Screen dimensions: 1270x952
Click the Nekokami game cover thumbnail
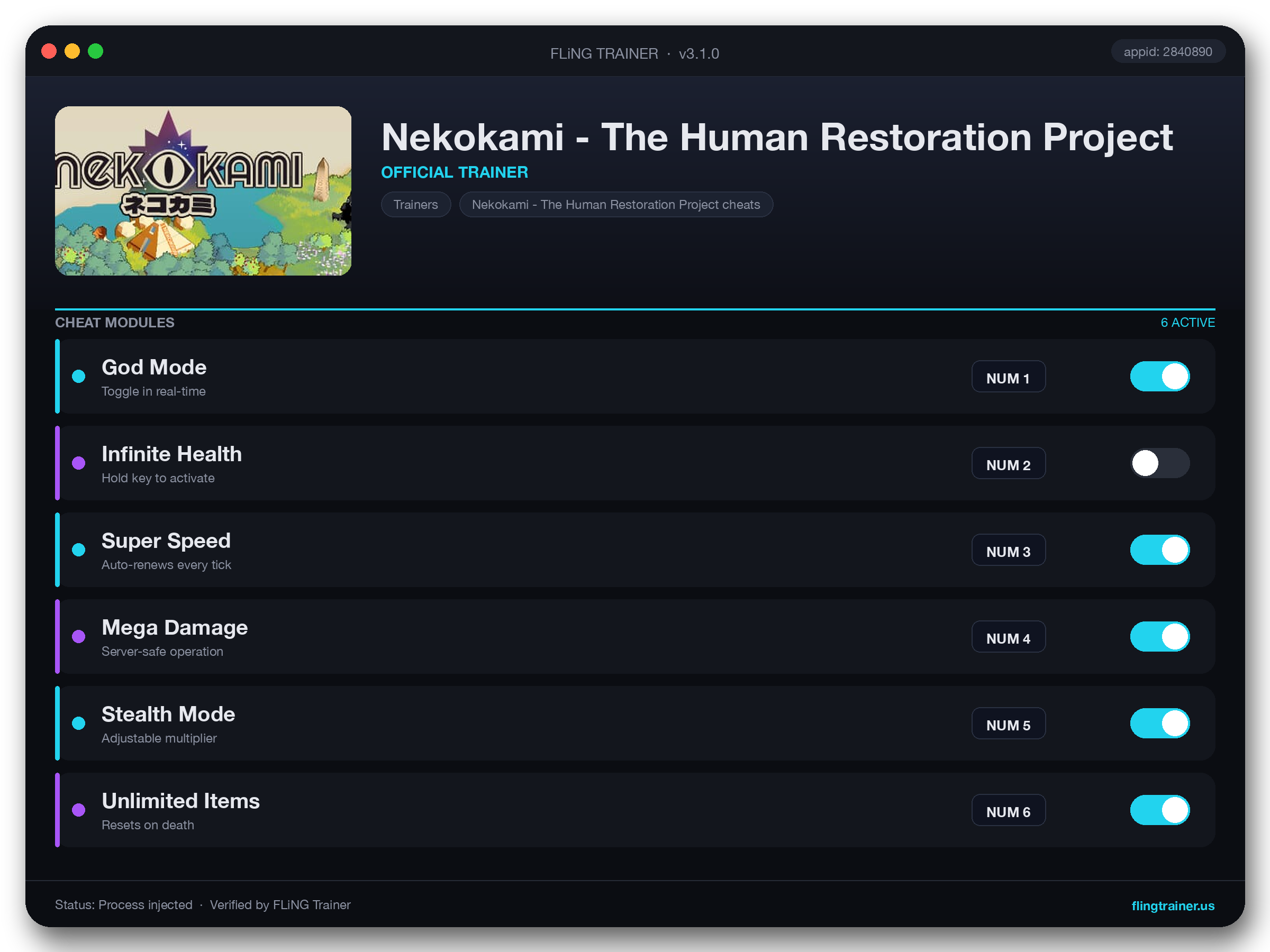click(203, 190)
